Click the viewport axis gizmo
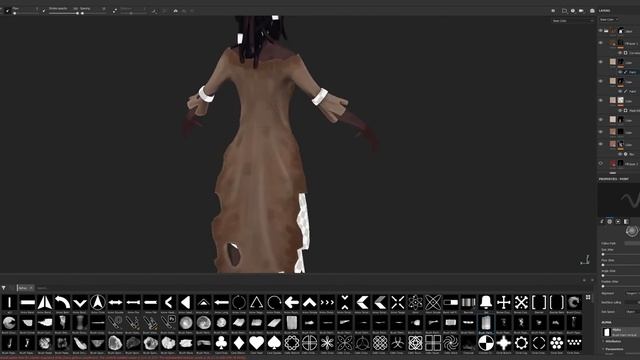Image resolution: width=640 pixels, height=360 pixels. pyautogui.click(x=585, y=260)
